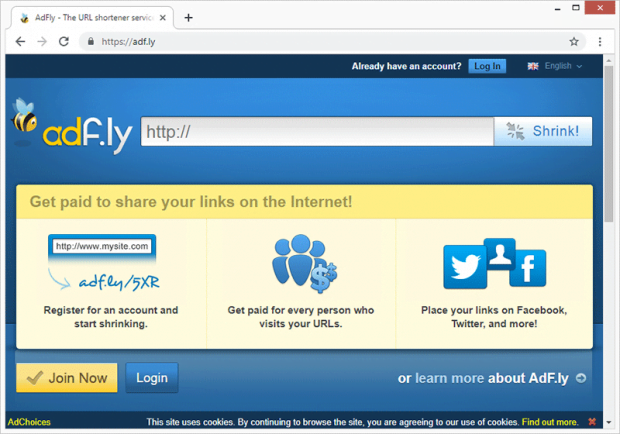Open the English language dropdown

tap(555, 66)
